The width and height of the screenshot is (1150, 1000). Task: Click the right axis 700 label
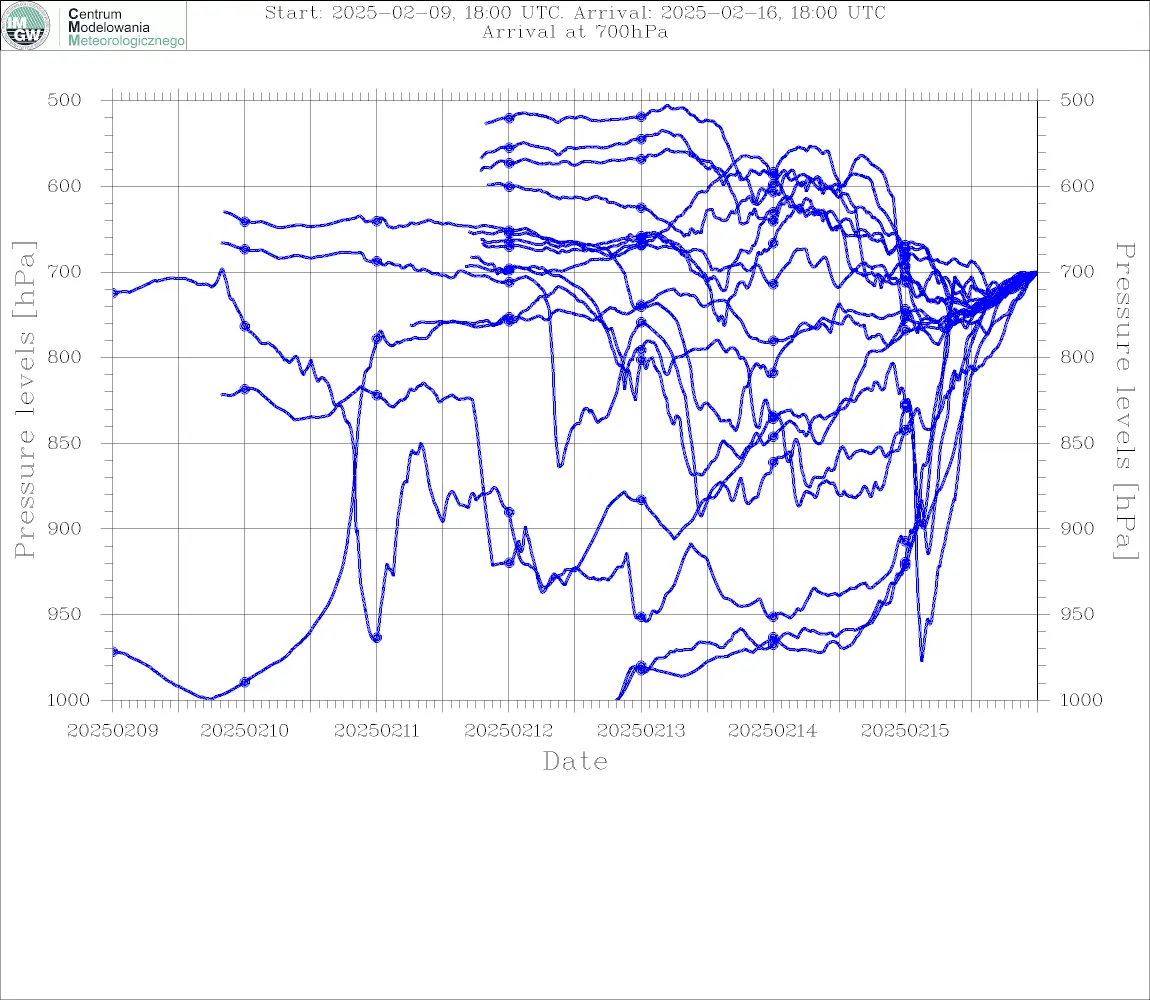[1077, 271]
